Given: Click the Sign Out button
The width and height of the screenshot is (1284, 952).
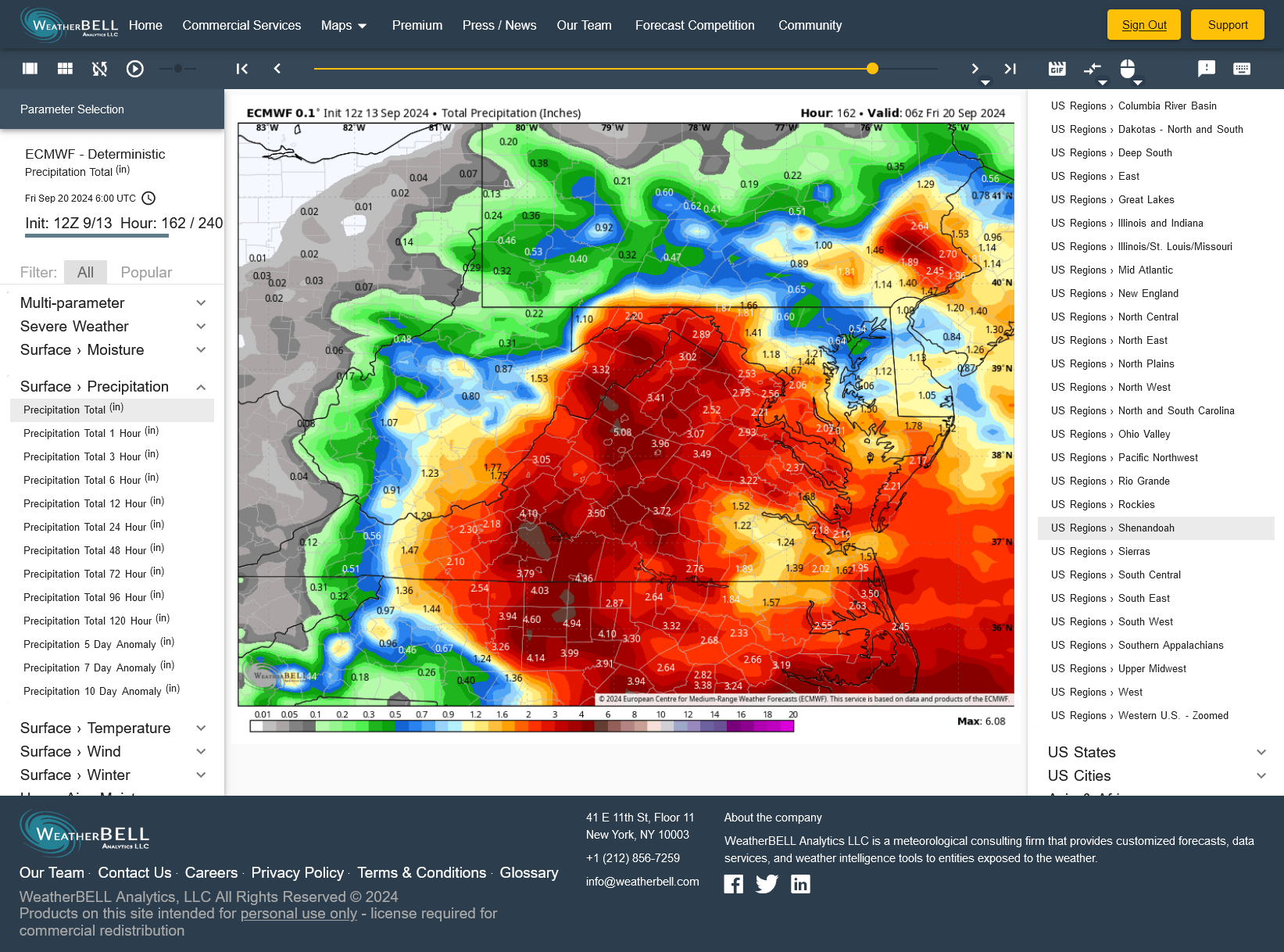Looking at the screenshot, I should click(x=1144, y=25).
